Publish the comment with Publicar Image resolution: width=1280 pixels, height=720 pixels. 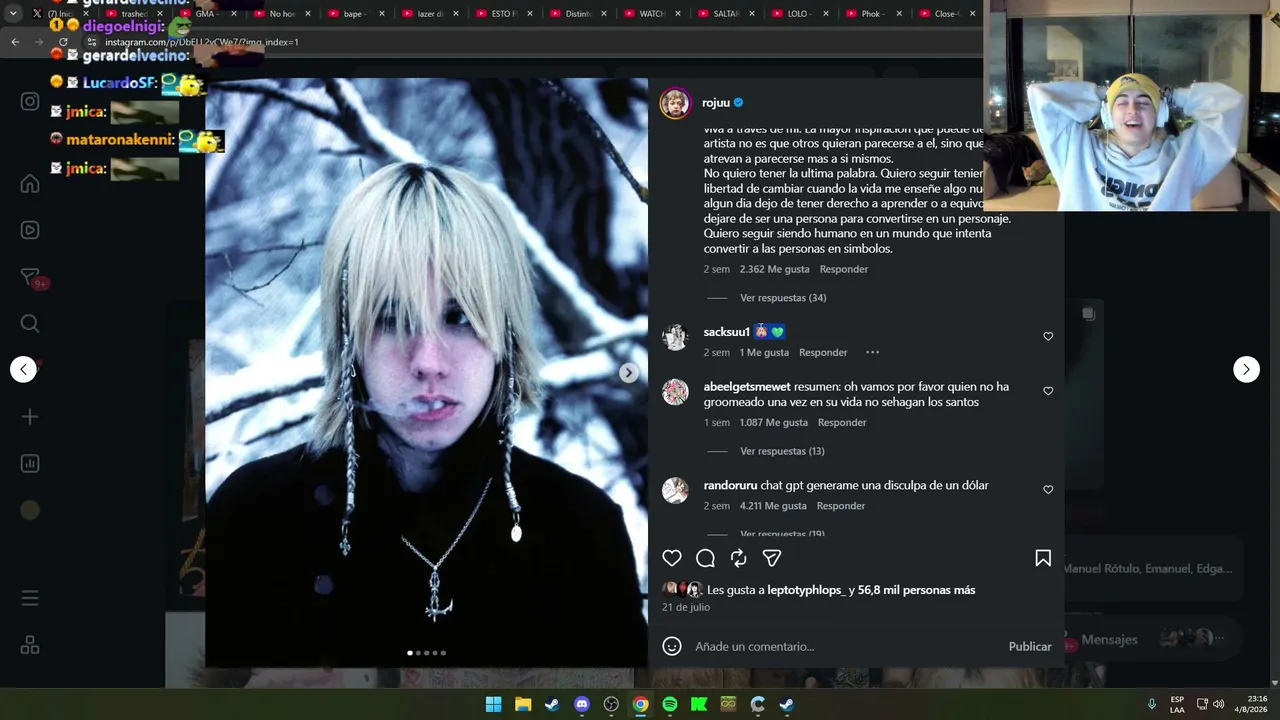(x=1030, y=647)
